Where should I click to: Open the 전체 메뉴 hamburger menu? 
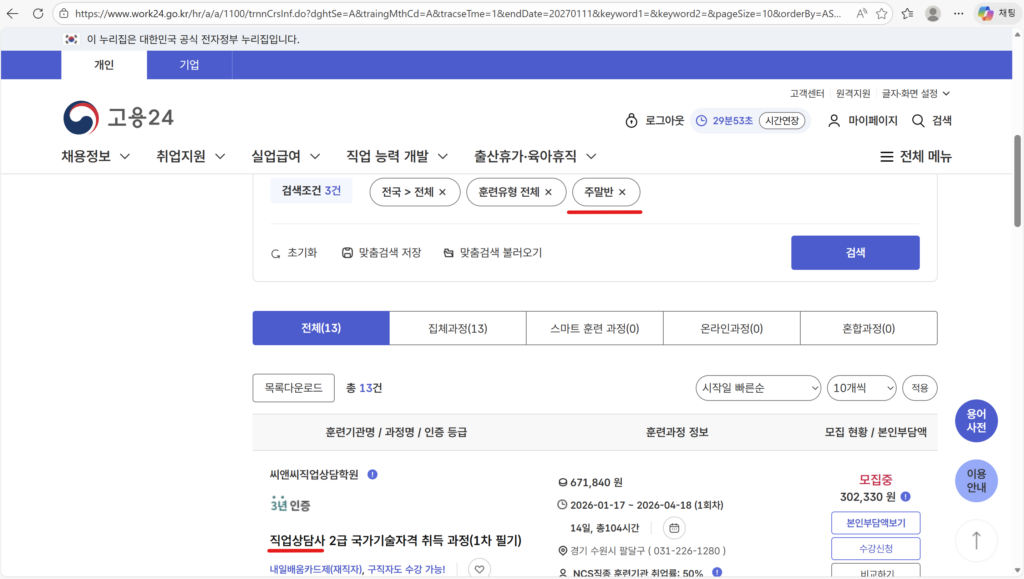tap(887, 156)
